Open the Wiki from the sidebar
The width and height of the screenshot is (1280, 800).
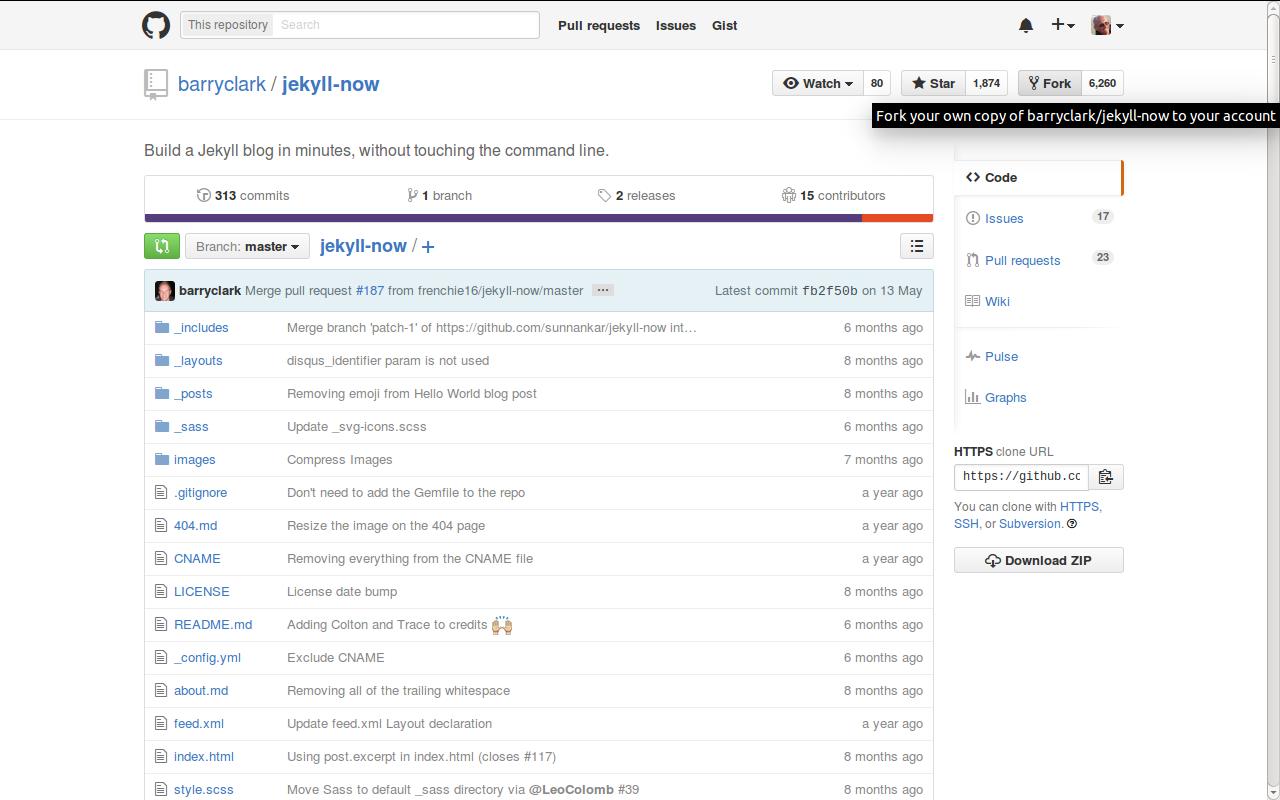pos(997,301)
